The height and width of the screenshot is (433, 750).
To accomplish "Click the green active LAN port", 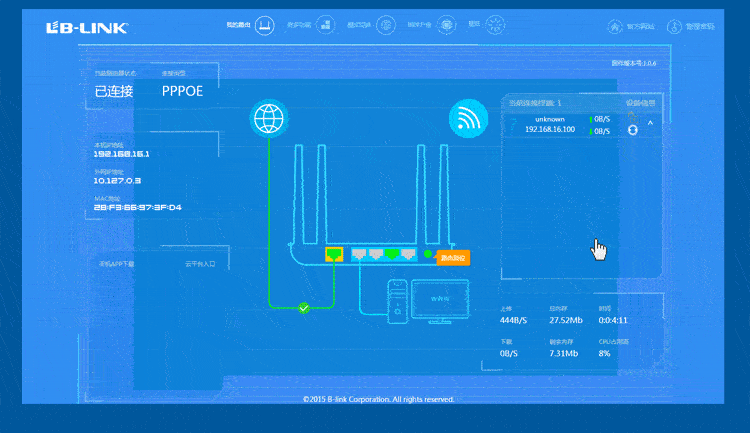I will [392, 254].
